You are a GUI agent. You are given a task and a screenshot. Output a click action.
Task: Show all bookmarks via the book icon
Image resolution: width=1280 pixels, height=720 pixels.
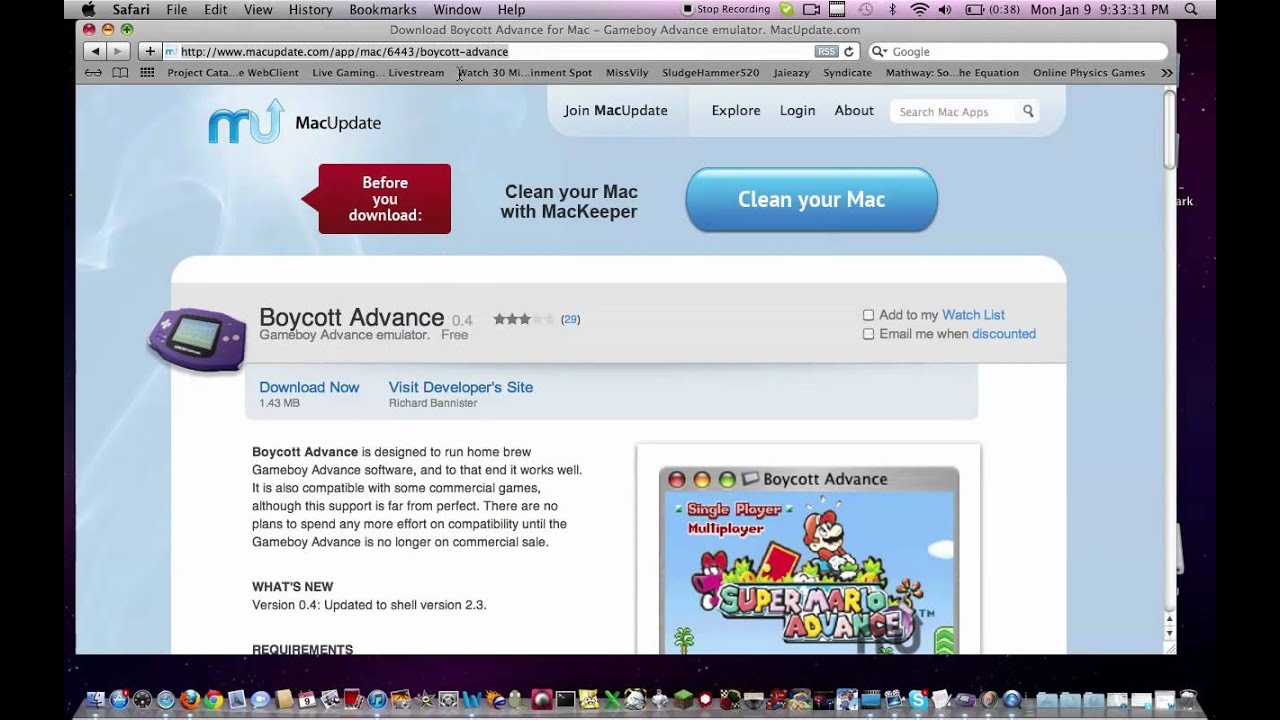(x=120, y=73)
